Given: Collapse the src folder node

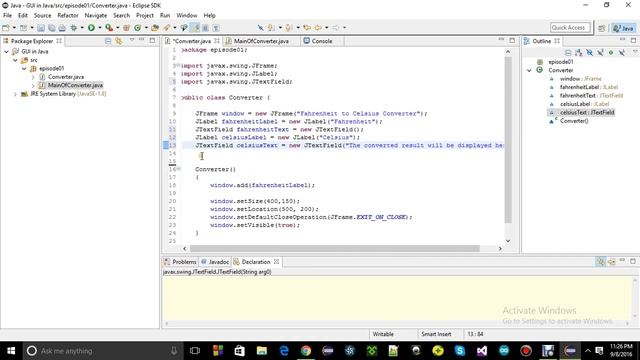Looking at the screenshot, I should click(x=15, y=60).
